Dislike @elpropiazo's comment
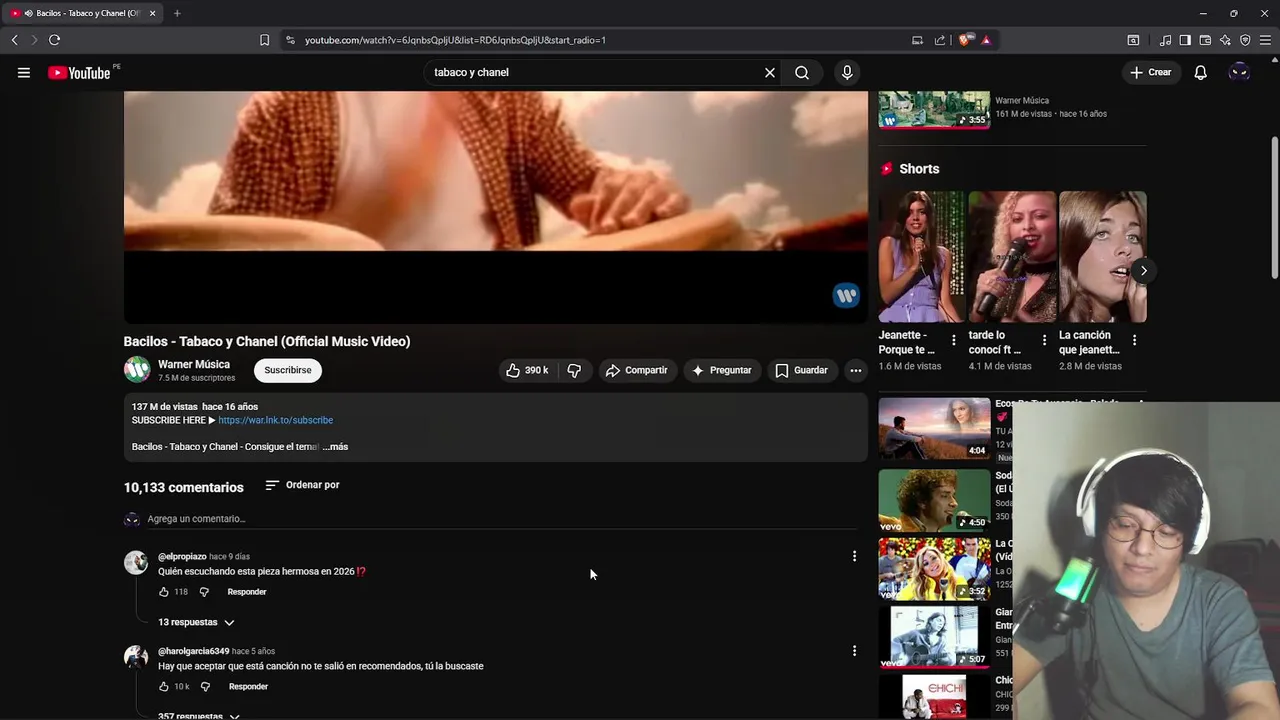Viewport: 1280px width, 720px height. click(204, 592)
